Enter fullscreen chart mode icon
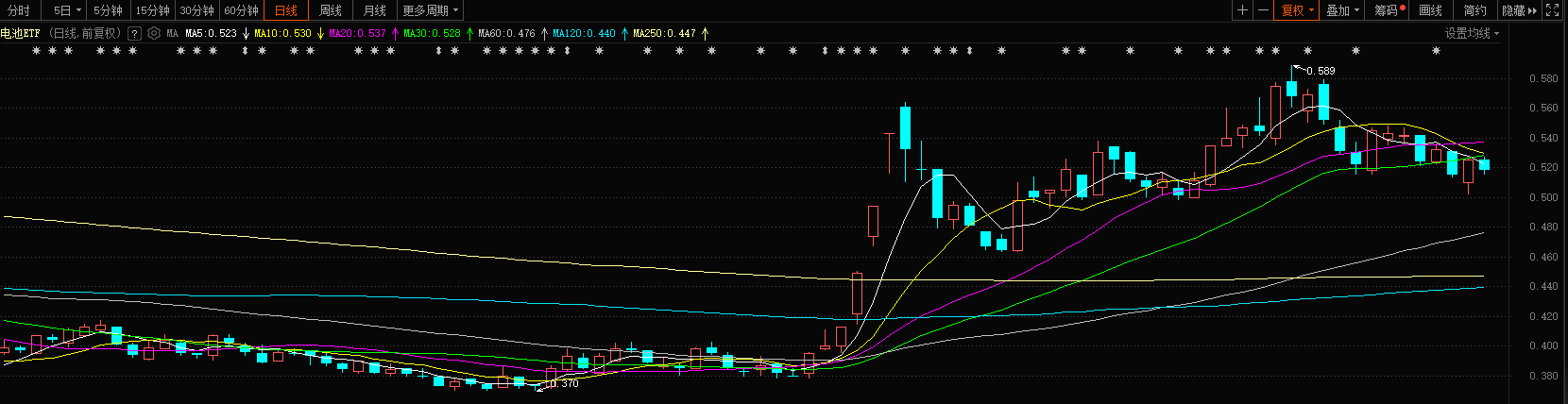1568x404 pixels. pyautogui.click(x=1553, y=10)
